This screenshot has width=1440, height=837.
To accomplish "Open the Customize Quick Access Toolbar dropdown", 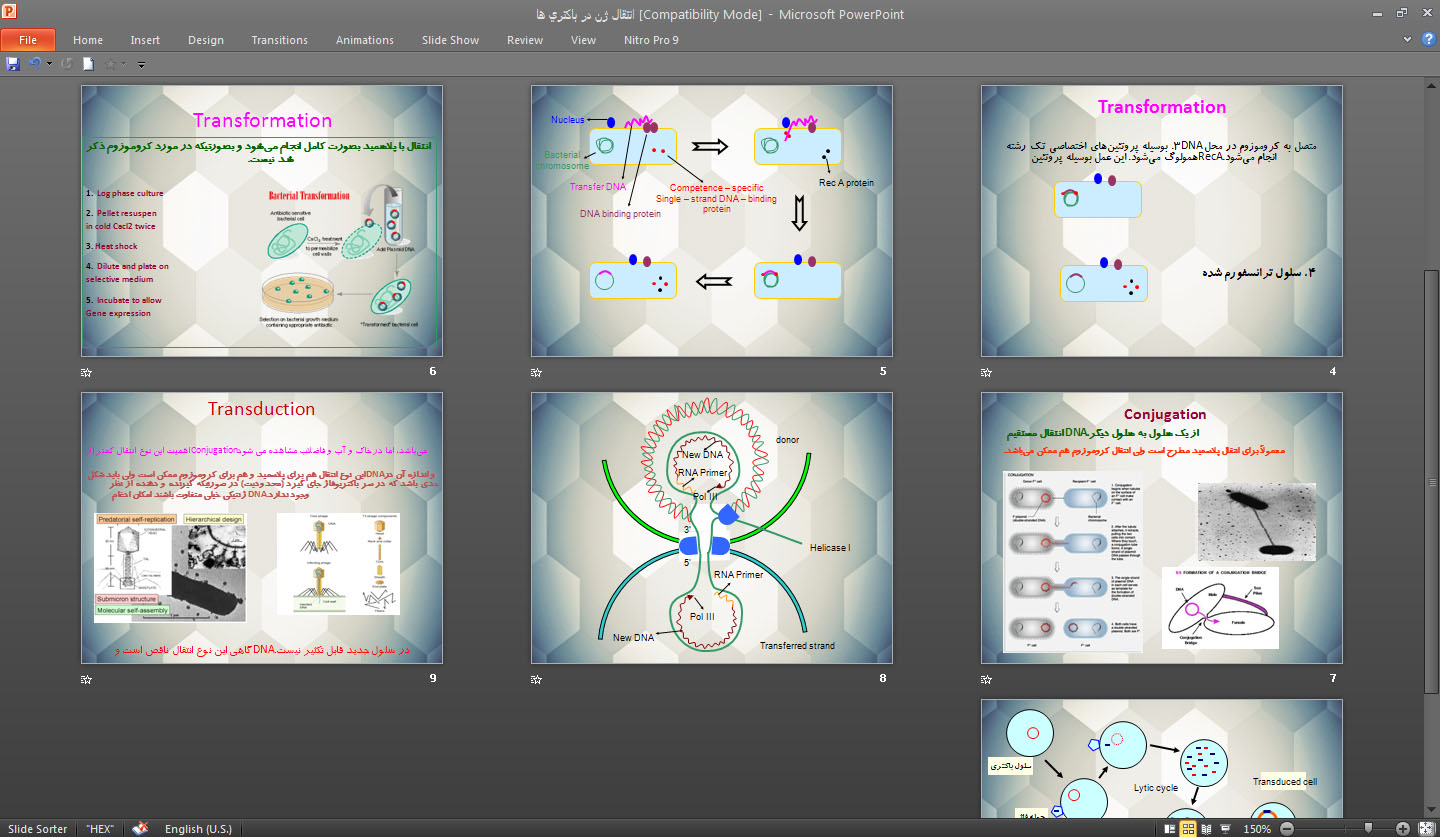I will pyautogui.click(x=141, y=65).
